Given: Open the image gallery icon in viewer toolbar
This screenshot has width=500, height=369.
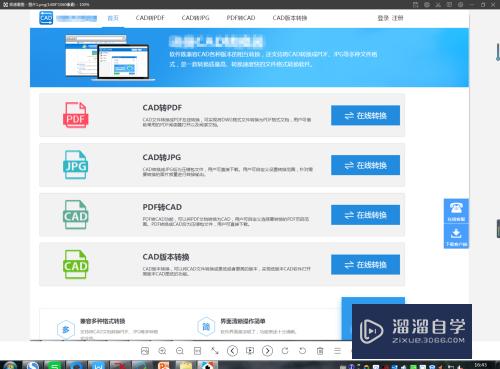Looking at the screenshot, I should (x=145, y=351).
